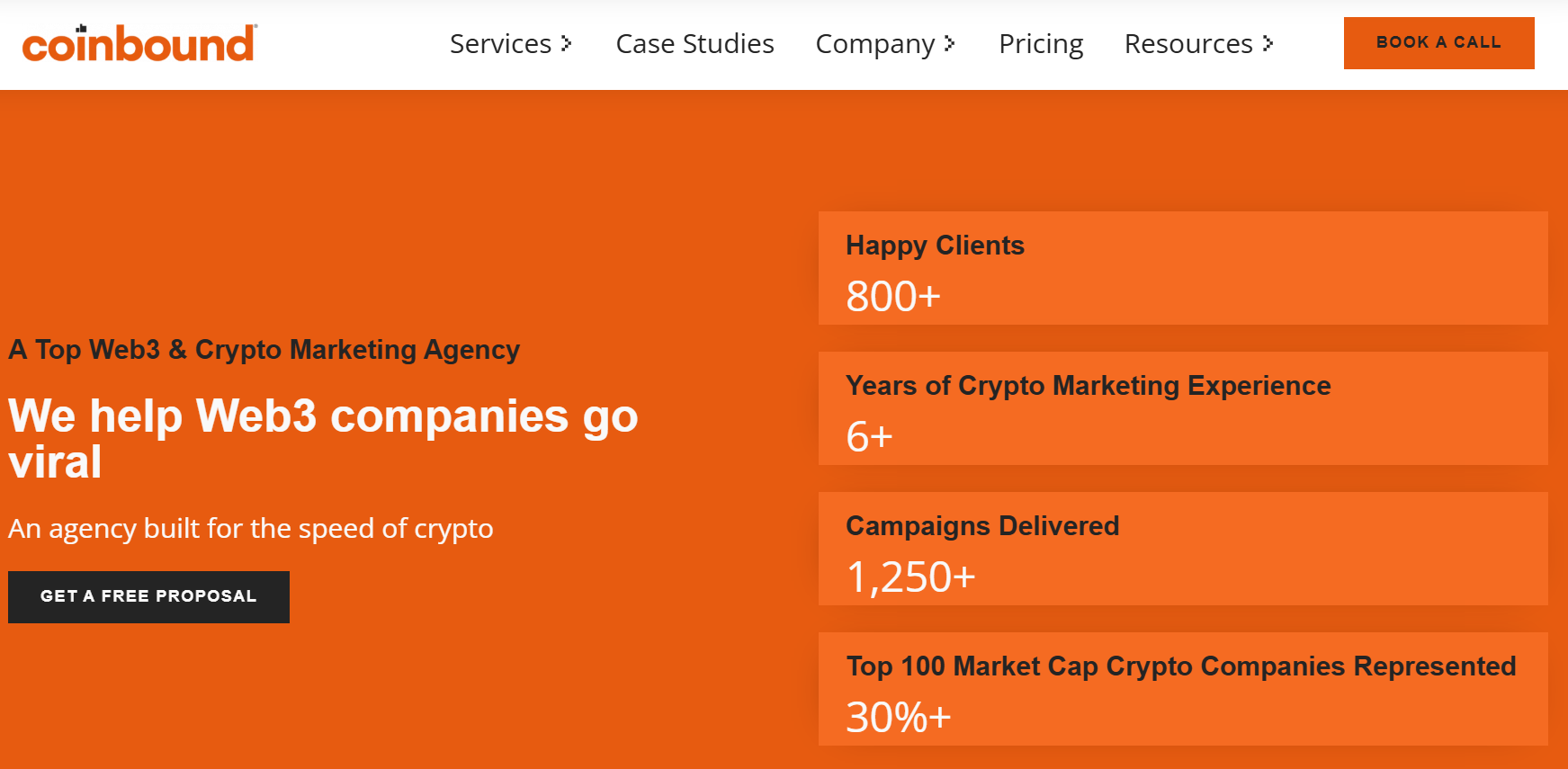The image size is (1568, 769).
Task: Expand the Services menu arrow
Action: 566,43
